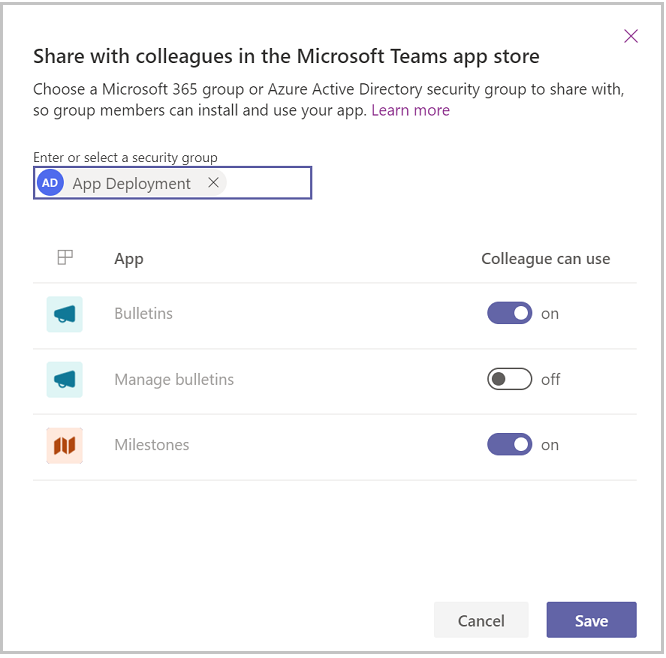Click the dialog title about sharing with colleagues

point(286,56)
